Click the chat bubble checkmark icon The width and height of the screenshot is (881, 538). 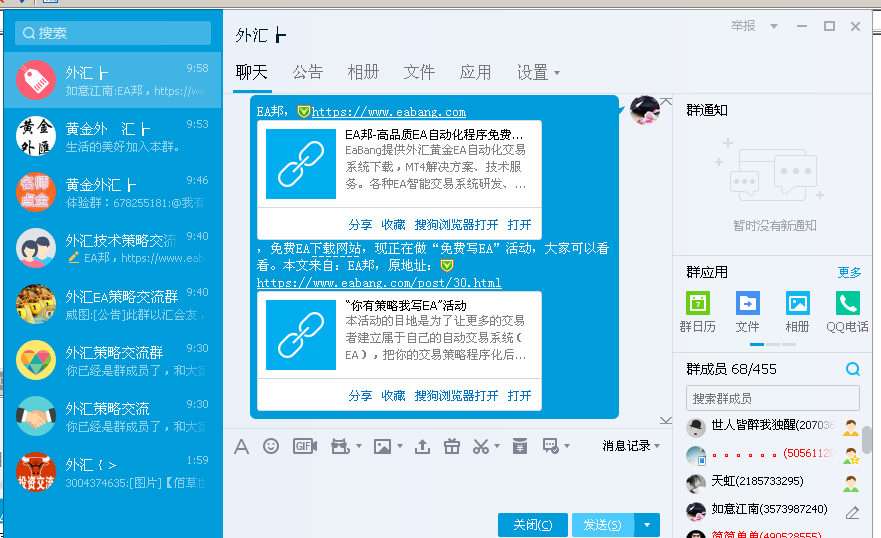[x=551, y=446]
